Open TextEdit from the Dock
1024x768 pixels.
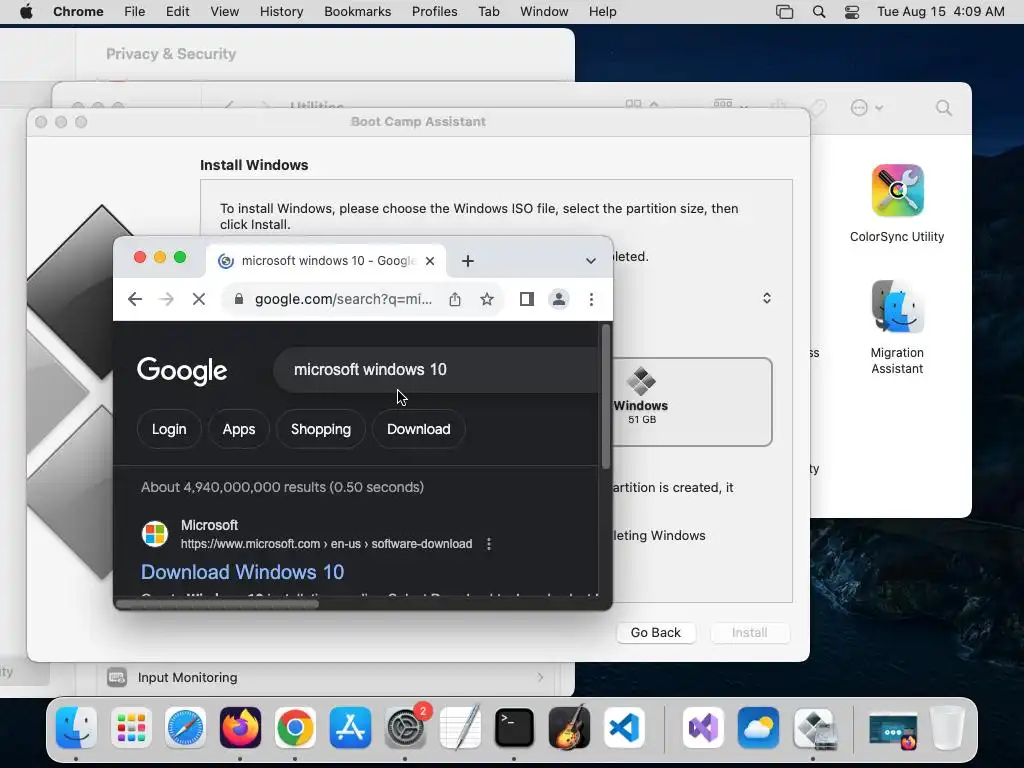tap(460, 728)
